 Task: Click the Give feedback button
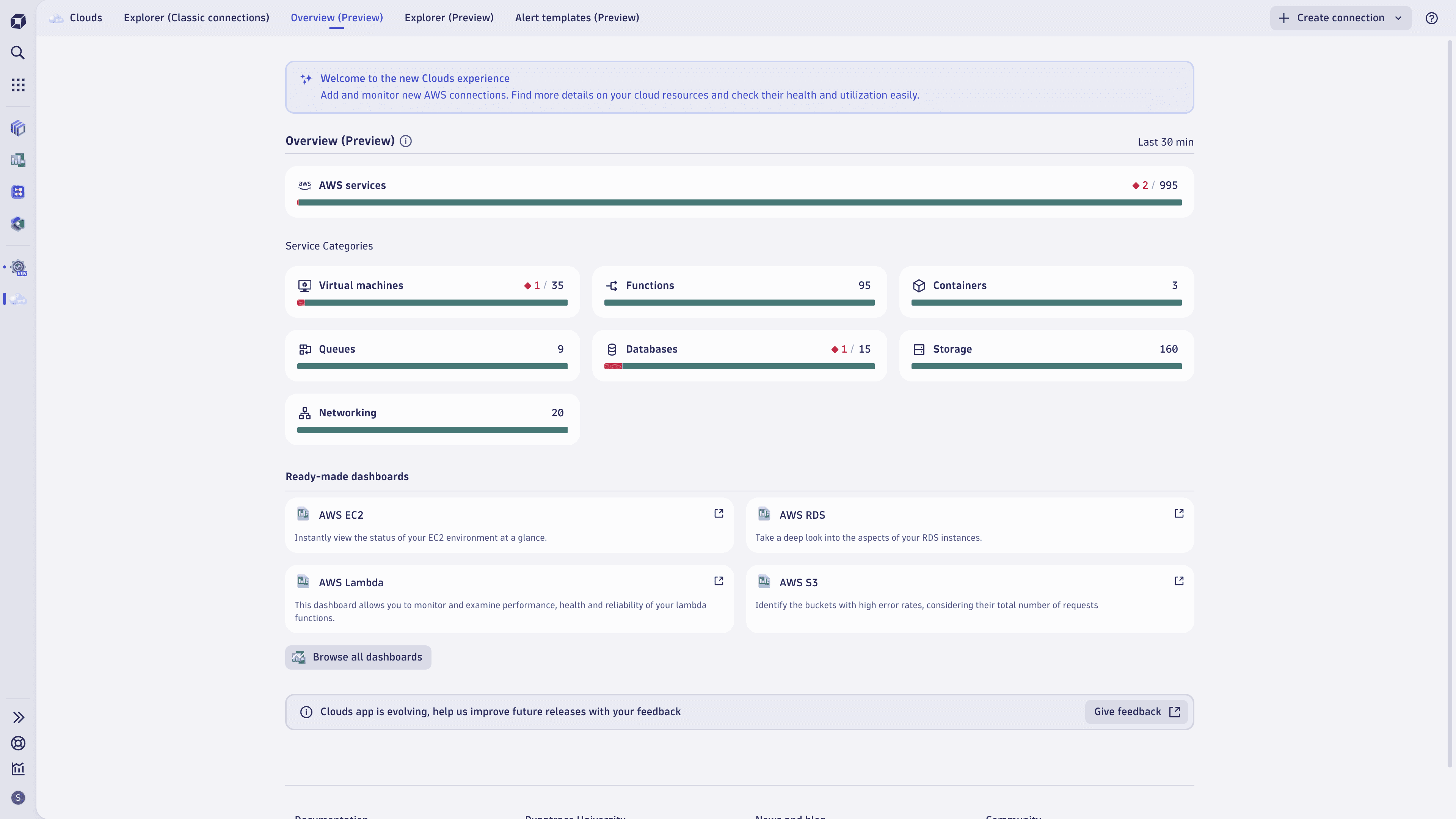point(1136,712)
